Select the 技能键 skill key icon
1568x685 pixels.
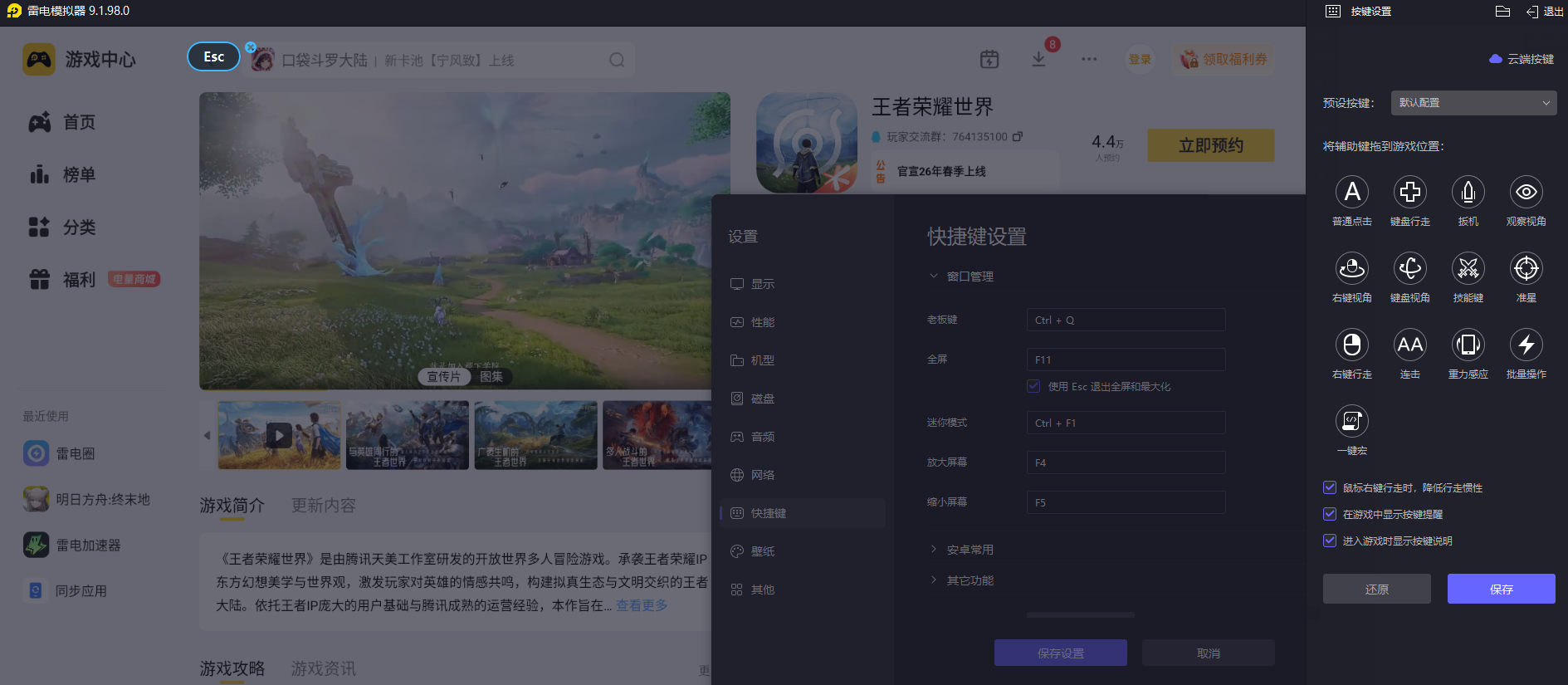[1468, 269]
